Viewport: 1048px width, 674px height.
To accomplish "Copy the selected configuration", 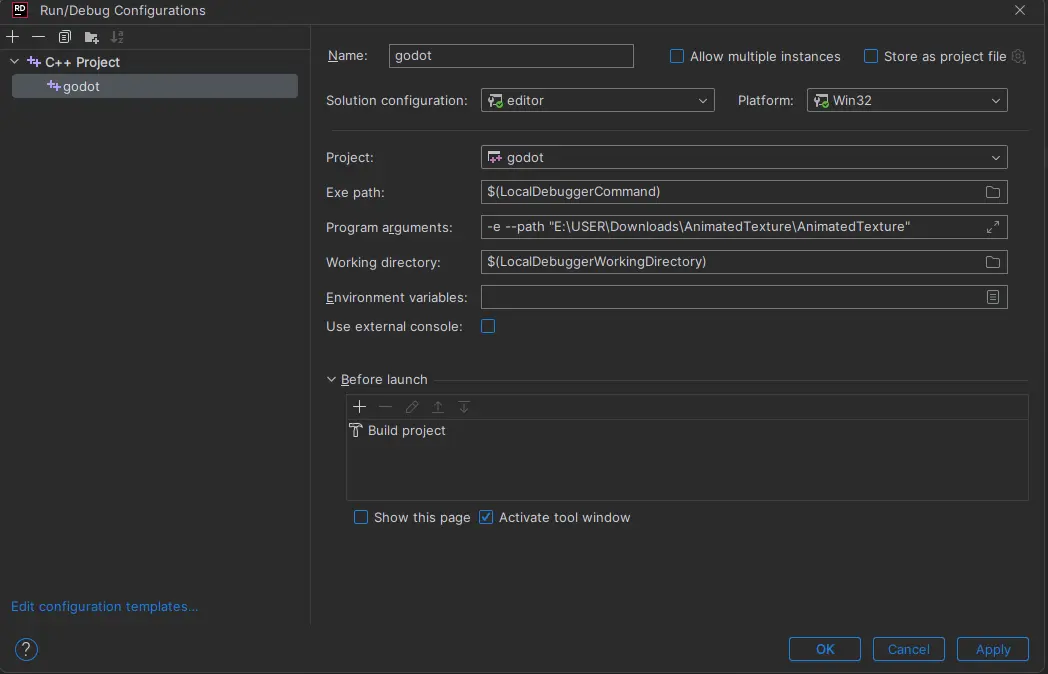I will (64, 37).
